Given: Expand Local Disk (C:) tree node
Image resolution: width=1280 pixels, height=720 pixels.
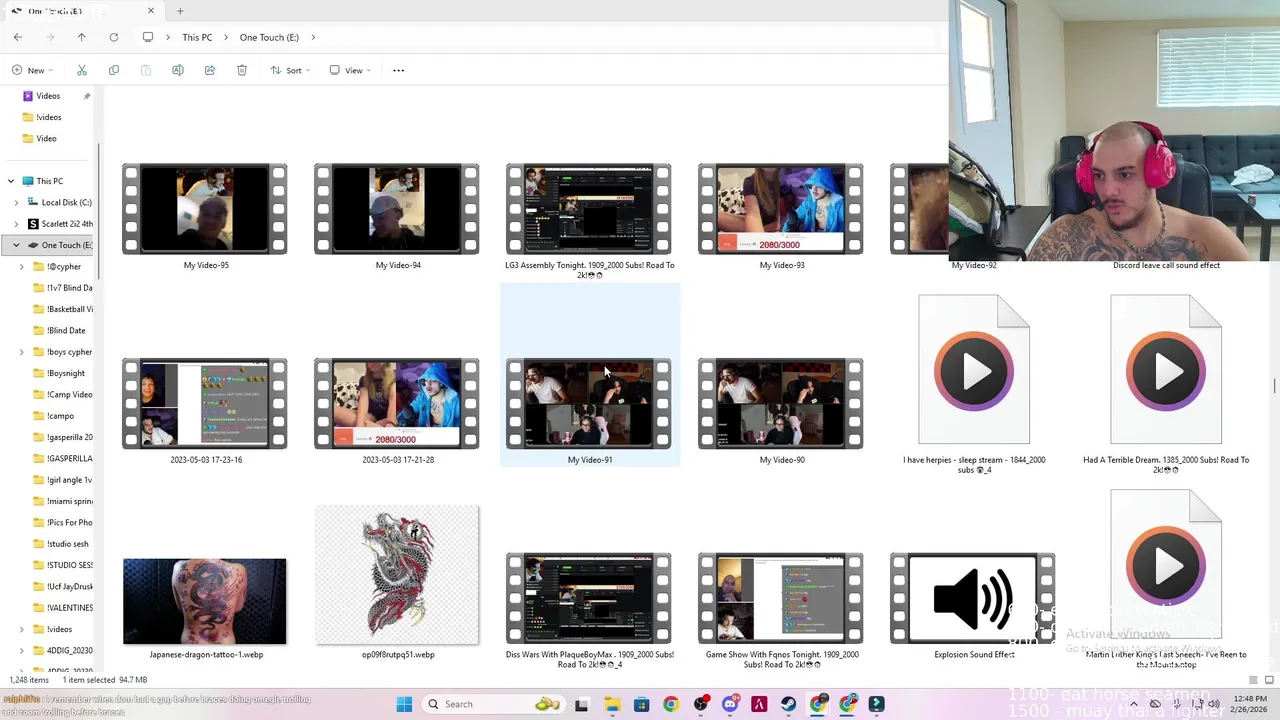Looking at the screenshot, I should pos(16,202).
